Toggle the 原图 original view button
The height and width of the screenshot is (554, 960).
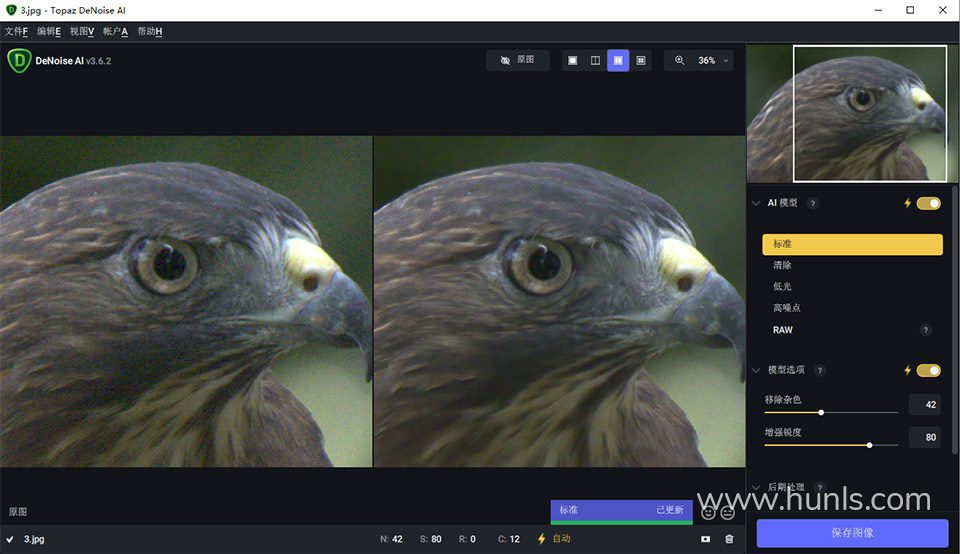point(518,61)
